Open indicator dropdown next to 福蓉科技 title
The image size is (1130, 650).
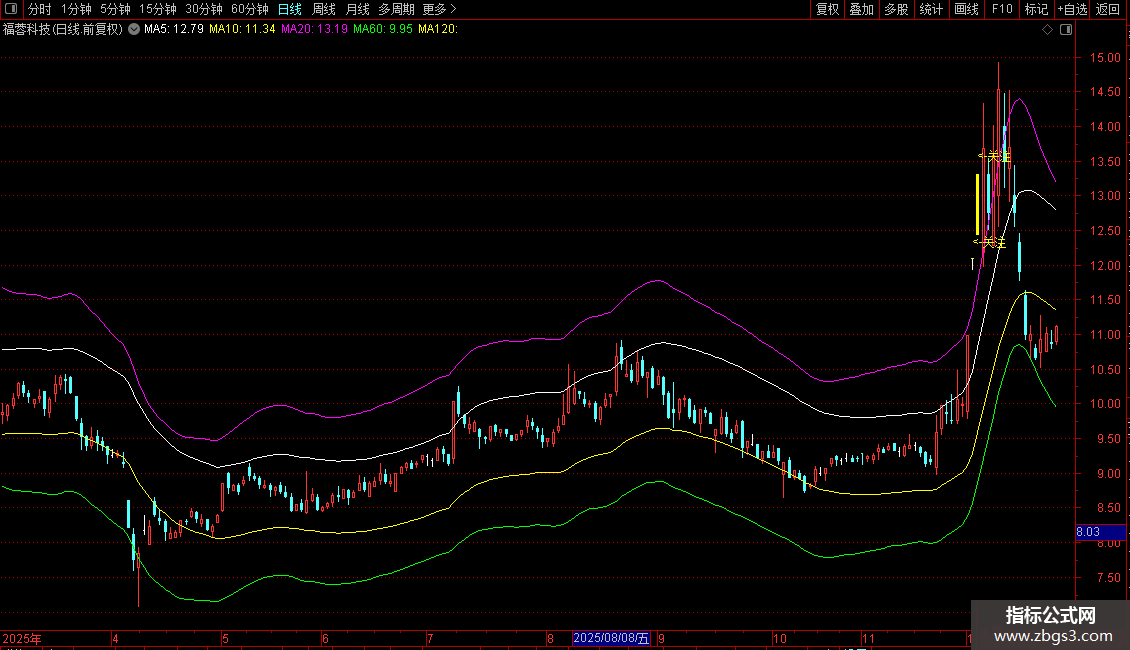[134, 30]
